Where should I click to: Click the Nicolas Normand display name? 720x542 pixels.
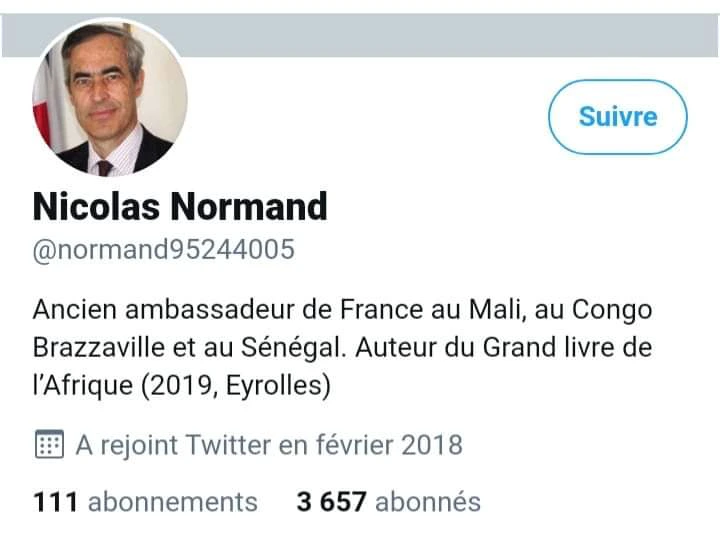[180, 207]
